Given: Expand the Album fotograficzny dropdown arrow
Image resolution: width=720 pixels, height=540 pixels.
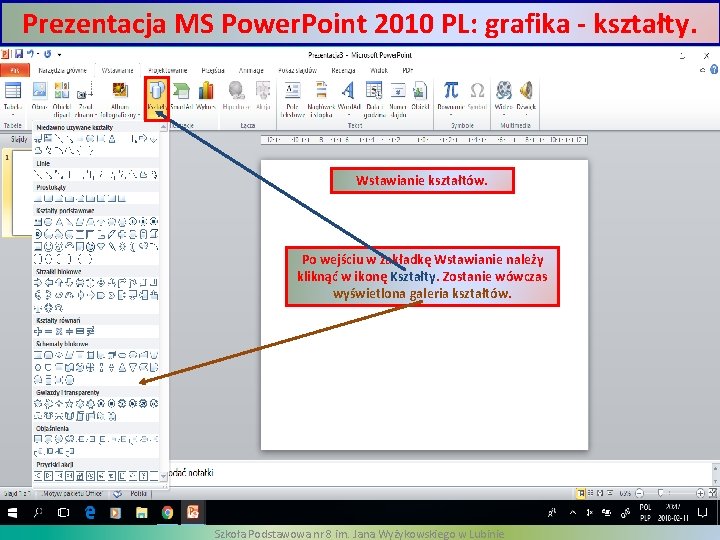Looking at the screenshot, I should pyautogui.click(x=139, y=115).
